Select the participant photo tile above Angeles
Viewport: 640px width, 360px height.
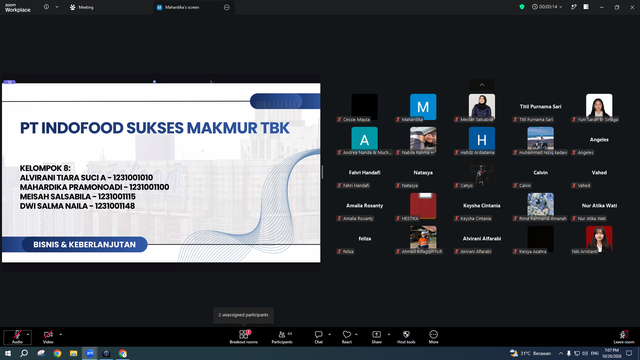coord(599,107)
